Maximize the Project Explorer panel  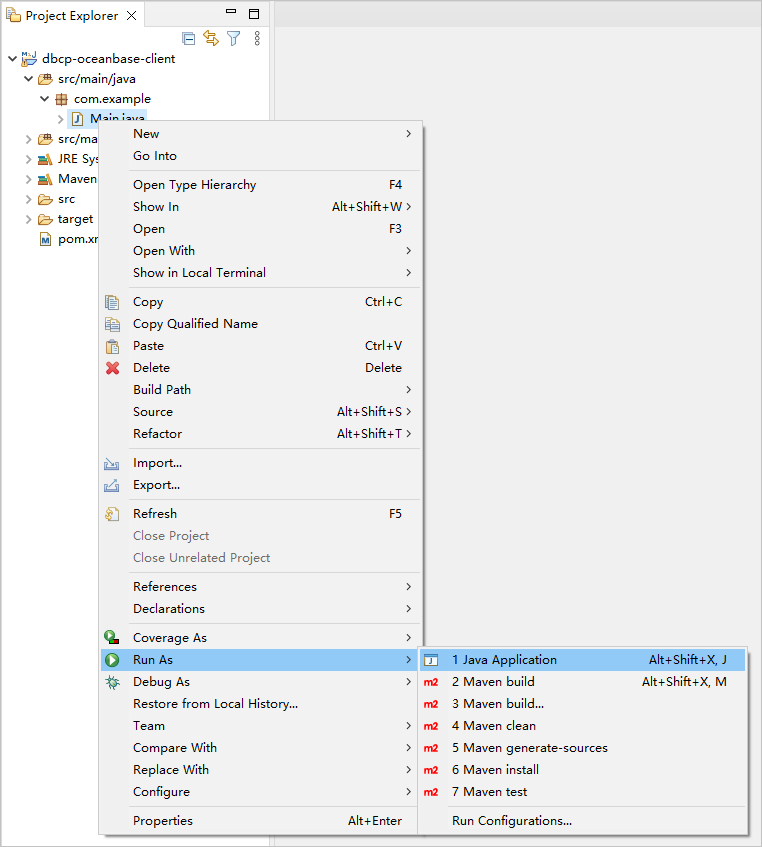pyautogui.click(x=254, y=14)
